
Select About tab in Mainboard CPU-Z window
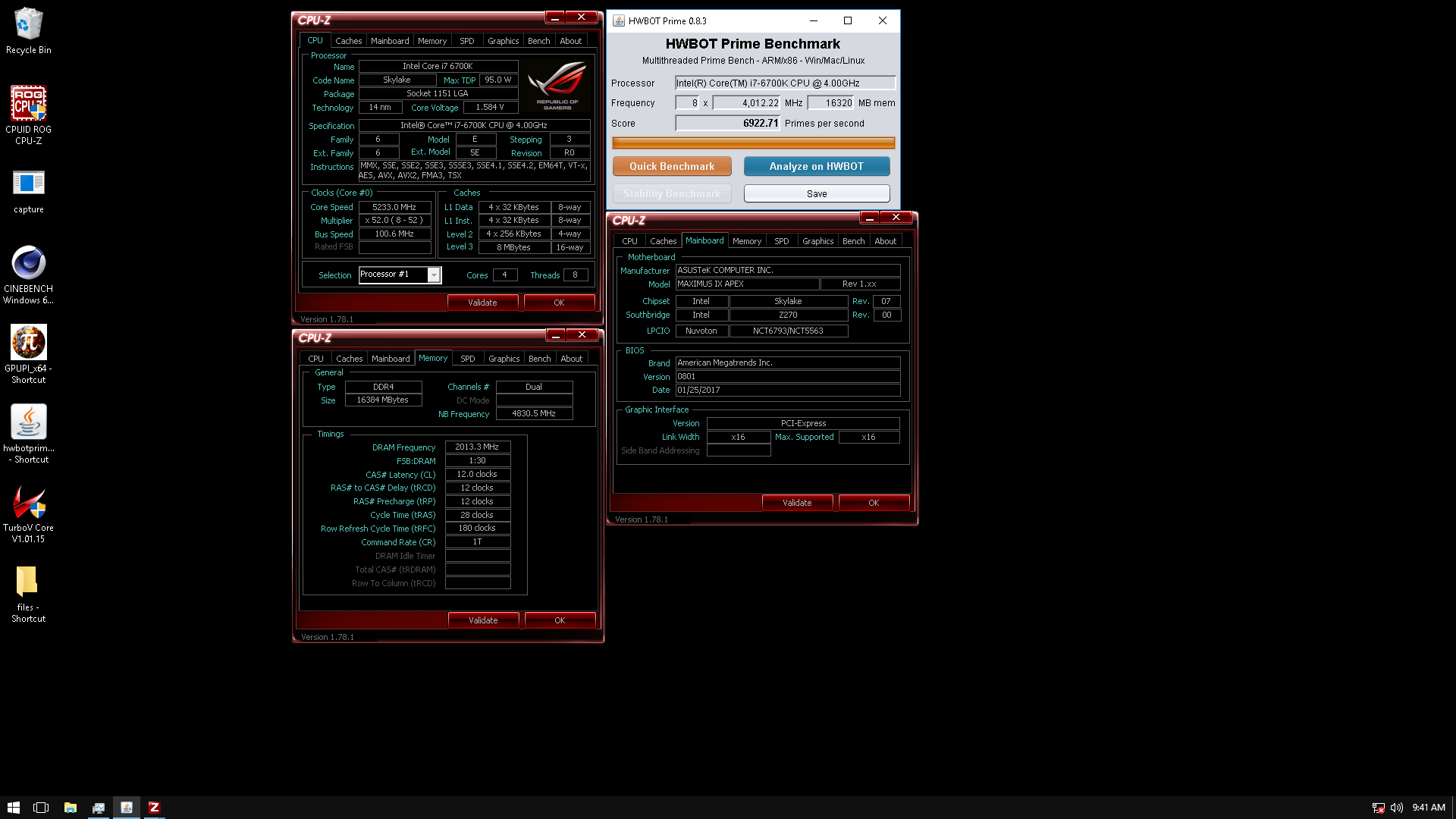pyautogui.click(x=886, y=241)
